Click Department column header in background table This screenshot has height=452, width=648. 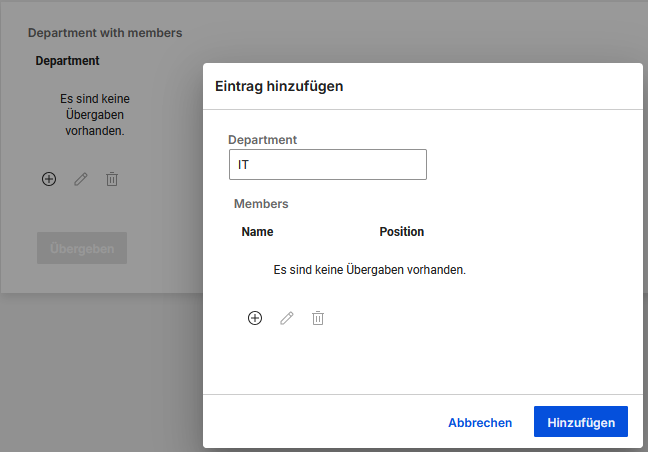click(x=67, y=61)
